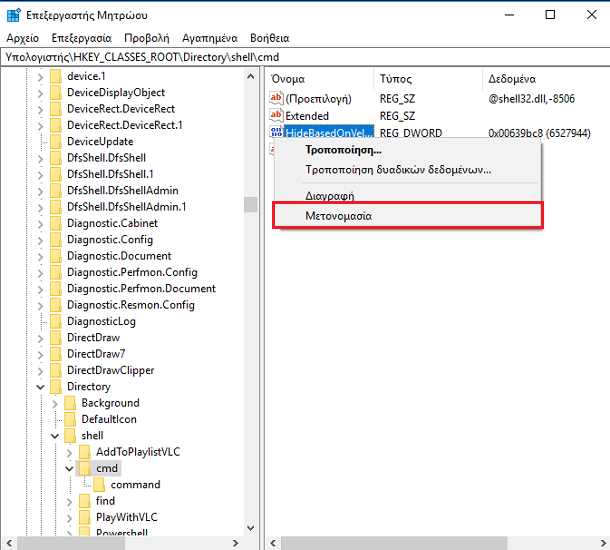This screenshot has height=550, width=610.
Task: Click the string icon of (Προεπιλογή) value
Action: click(x=276, y=98)
